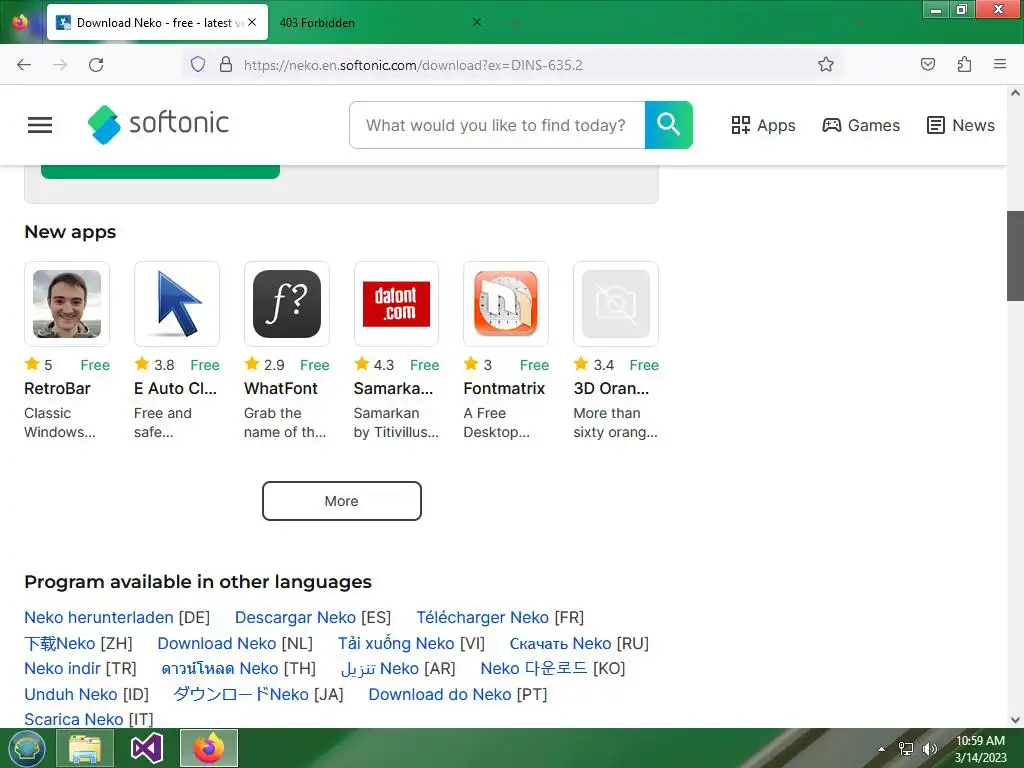This screenshot has height=768, width=1024.
Task: Click the Firefox taskbar button
Action: (x=209, y=748)
